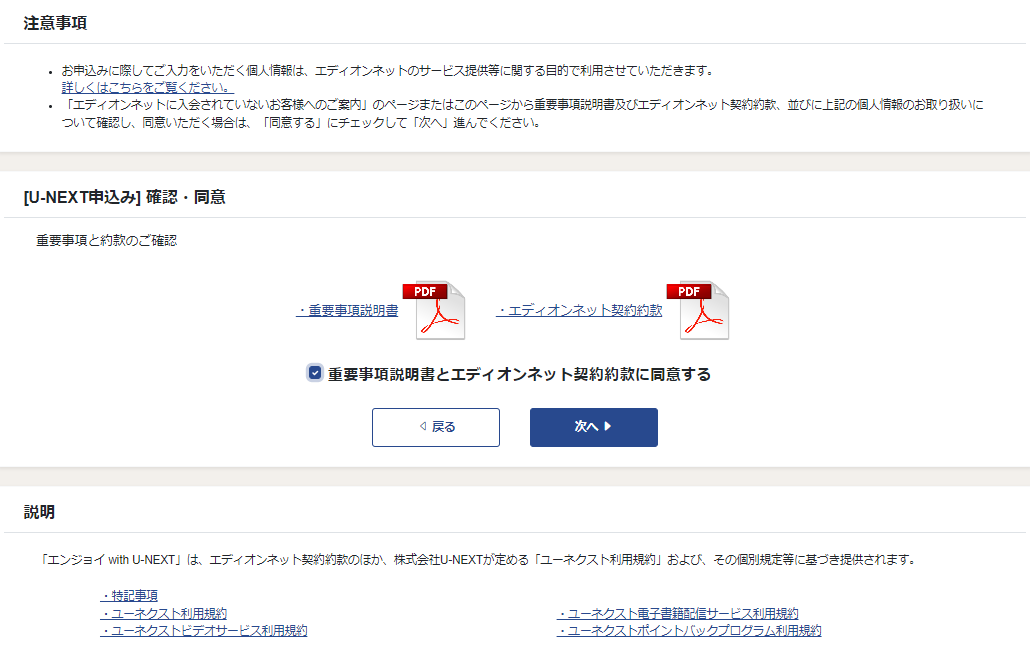Click the 注意事項 section heading
This screenshot has height=657, width=1030.
[x=55, y=23]
